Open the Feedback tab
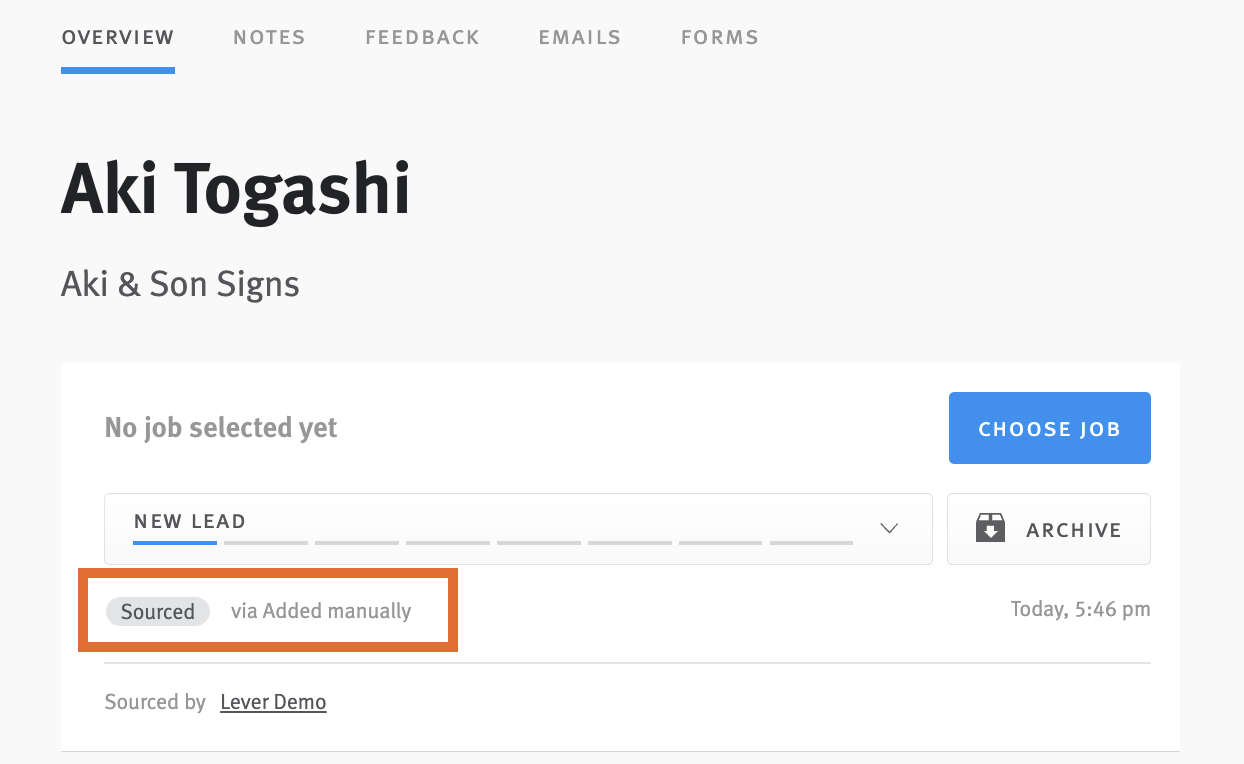This screenshot has height=764, width=1244. tap(422, 37)
